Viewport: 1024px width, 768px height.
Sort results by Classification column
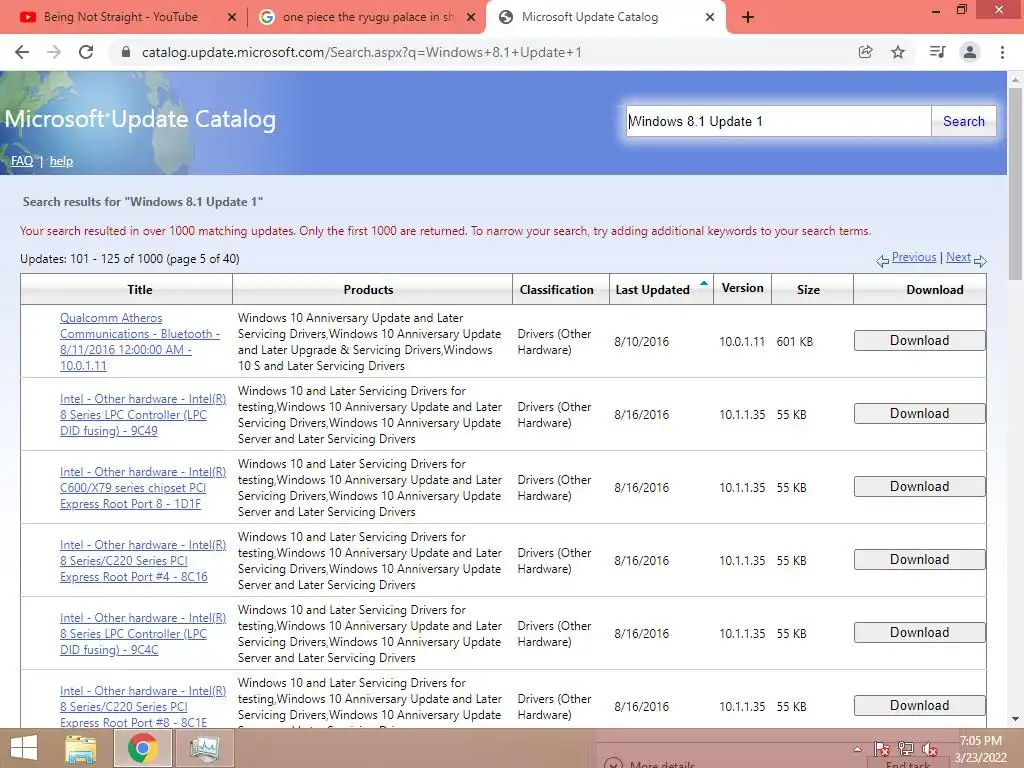coord(556,290)
